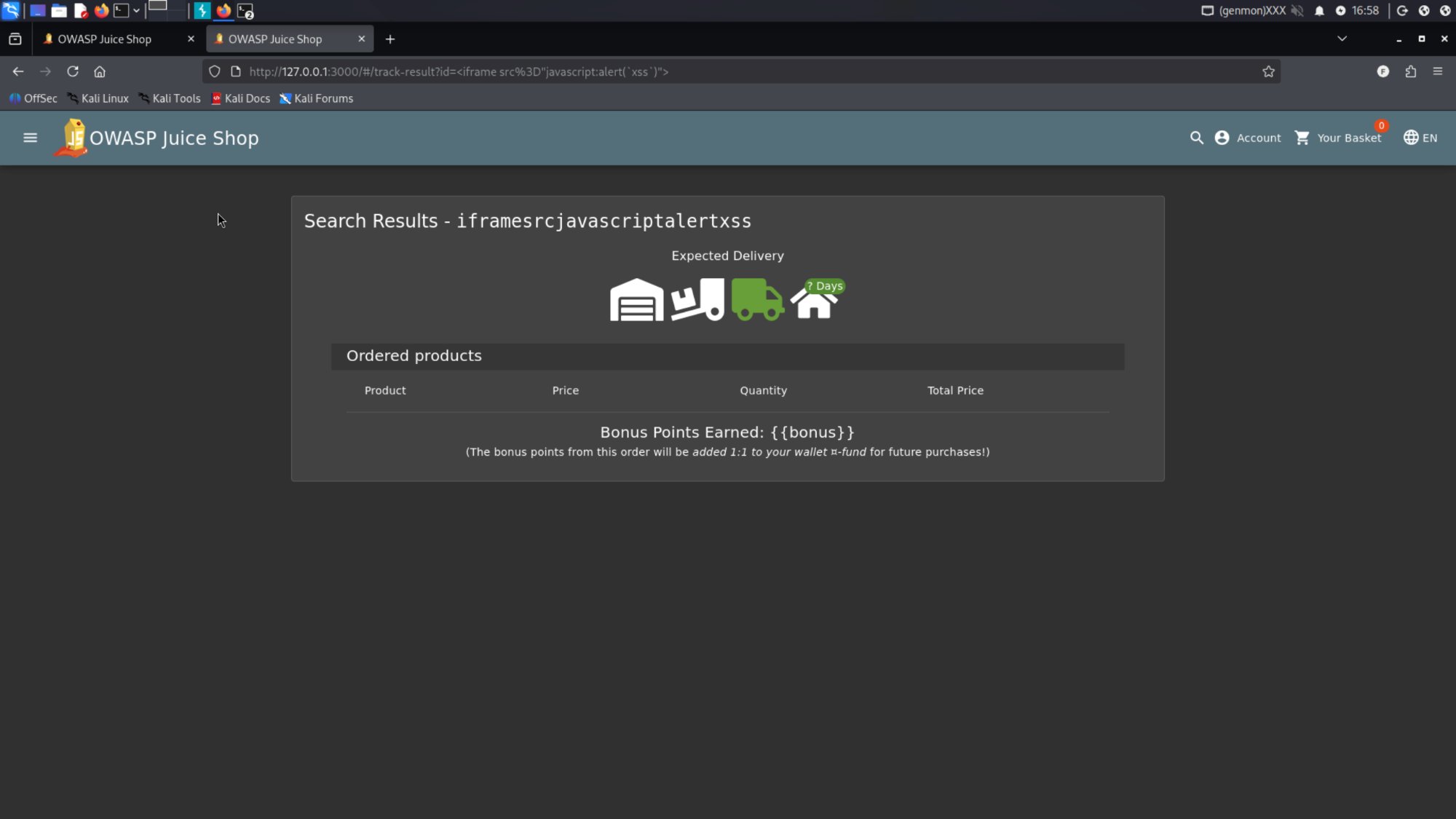The height and width of the screenshot is (819, 1456).
Task: Open the Juice Shop sidenav hamburger menu
Action: click(30, 138)
